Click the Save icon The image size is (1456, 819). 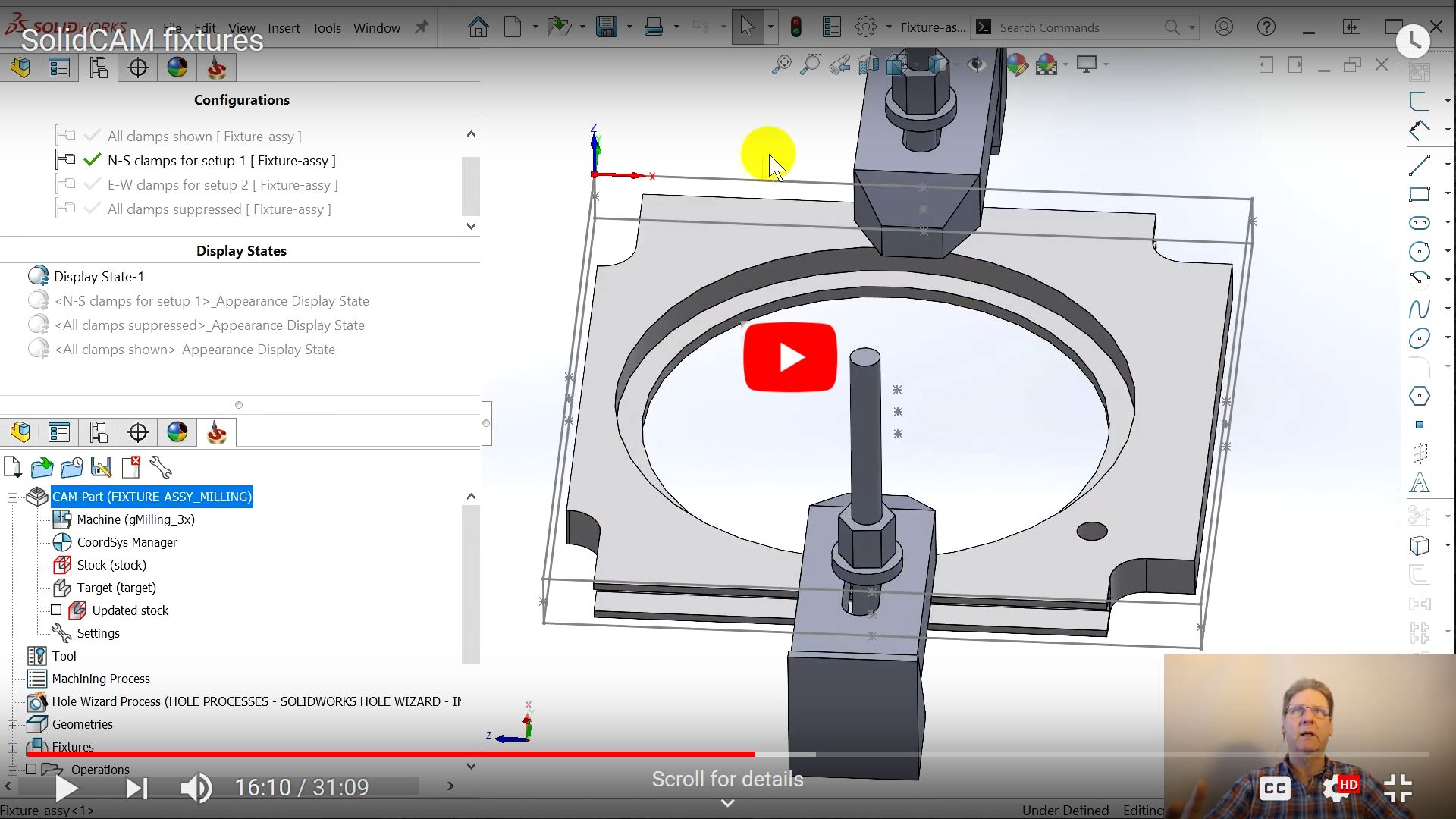pos(607,27)
